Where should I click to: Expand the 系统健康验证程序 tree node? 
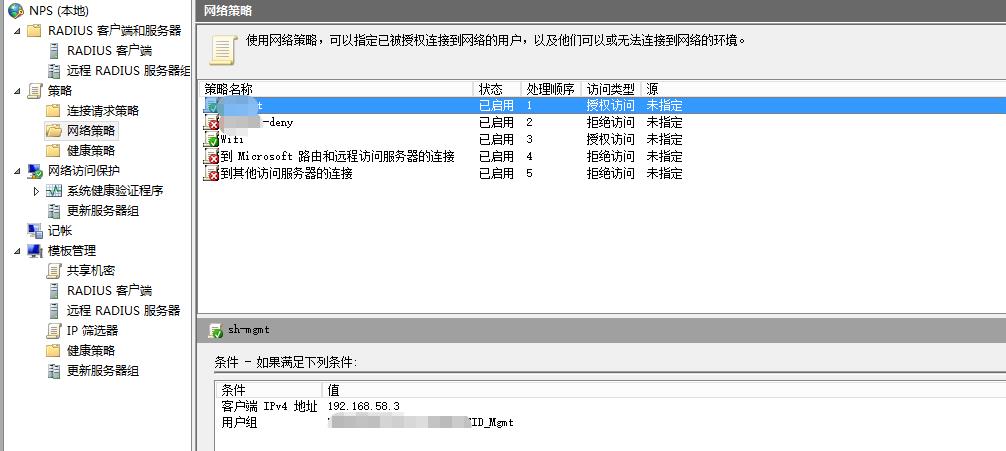[x=37, y=191]
